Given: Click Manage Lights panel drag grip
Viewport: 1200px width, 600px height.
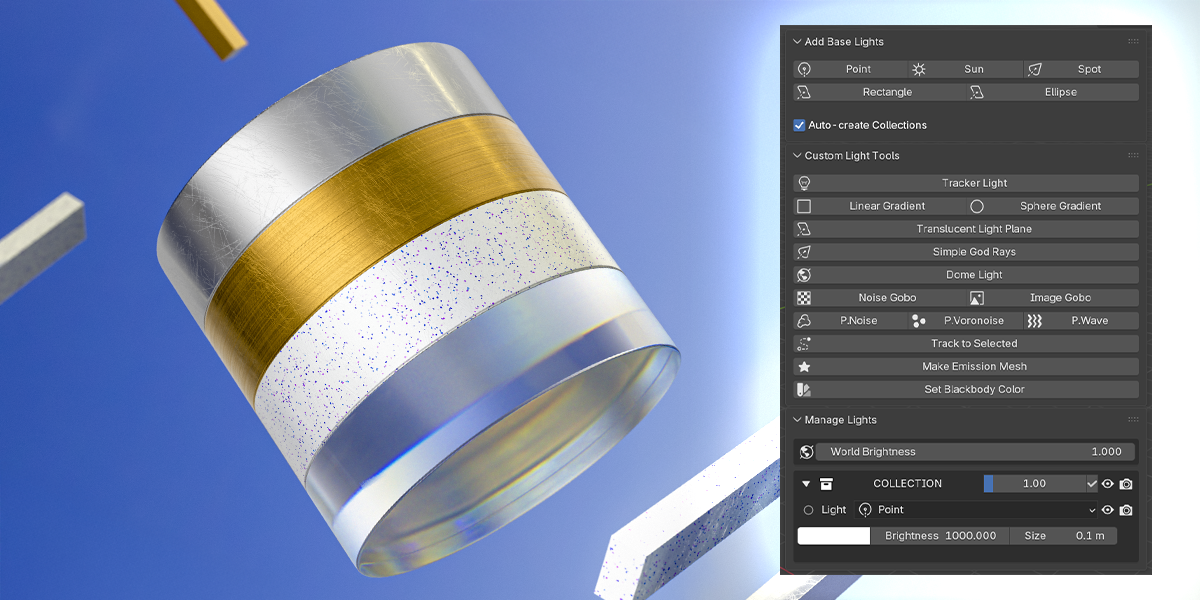Looking at the screenshot, I should click(1133, 420).
